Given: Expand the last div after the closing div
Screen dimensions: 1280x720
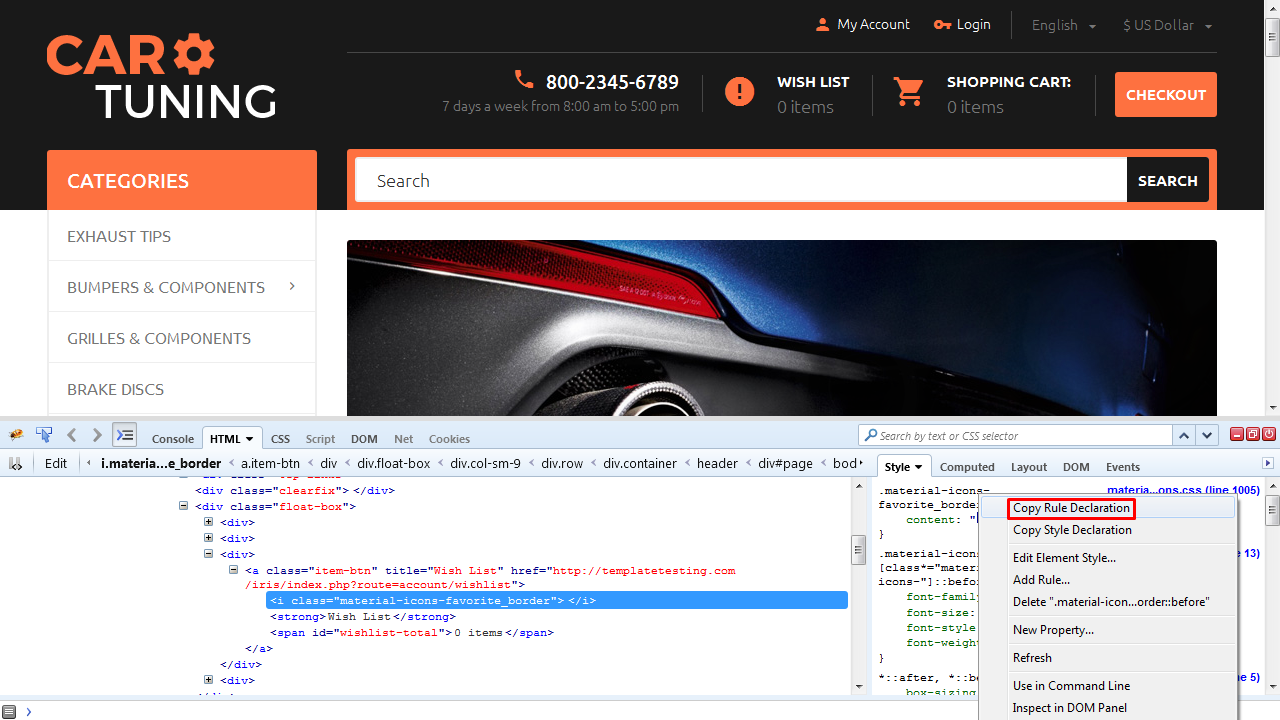Looking at the screenshot, I should click(209, 680).
